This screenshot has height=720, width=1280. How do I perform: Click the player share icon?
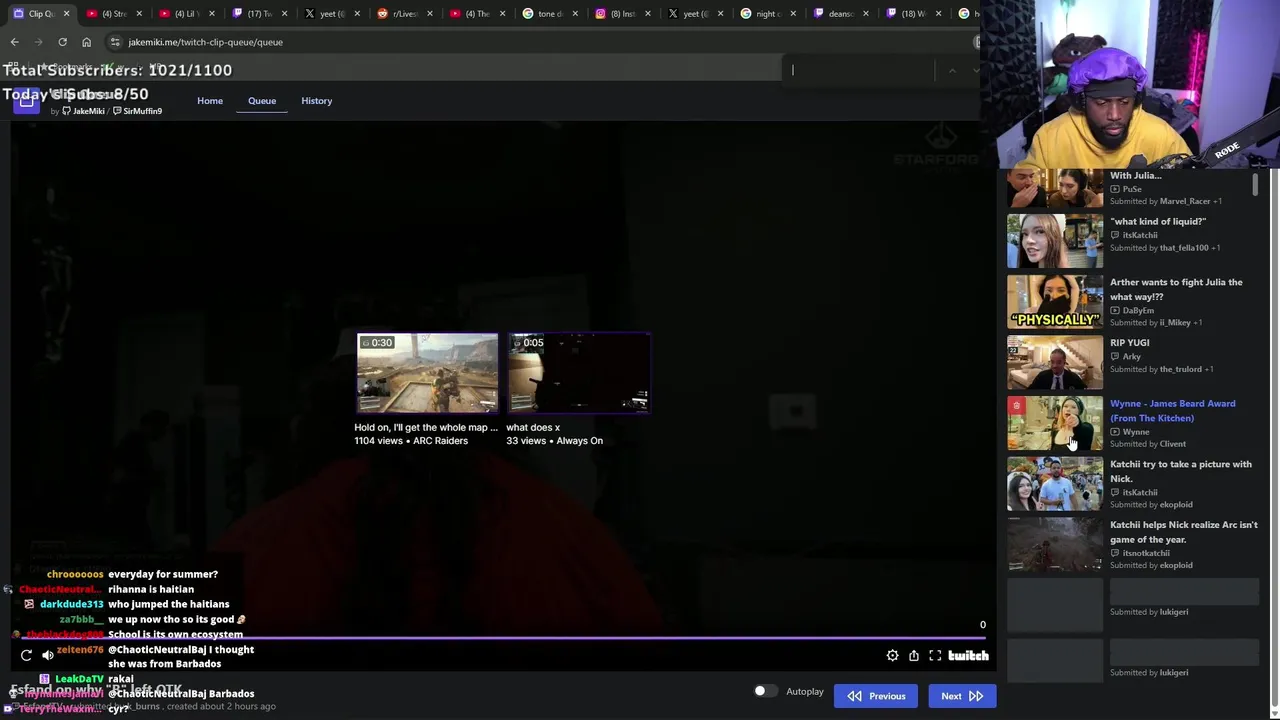pos(914,656)
